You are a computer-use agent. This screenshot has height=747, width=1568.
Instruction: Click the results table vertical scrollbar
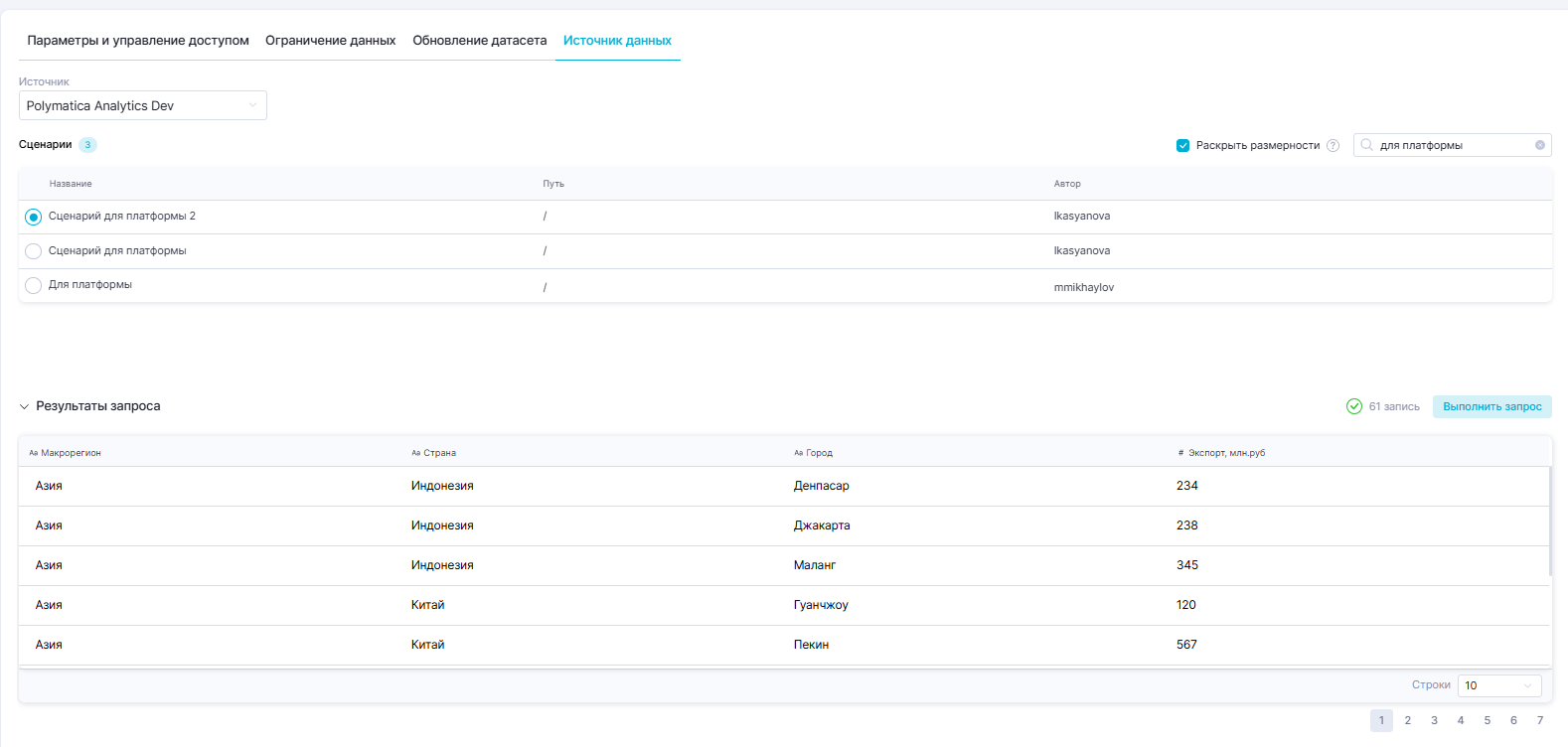tap(1549, 522)
